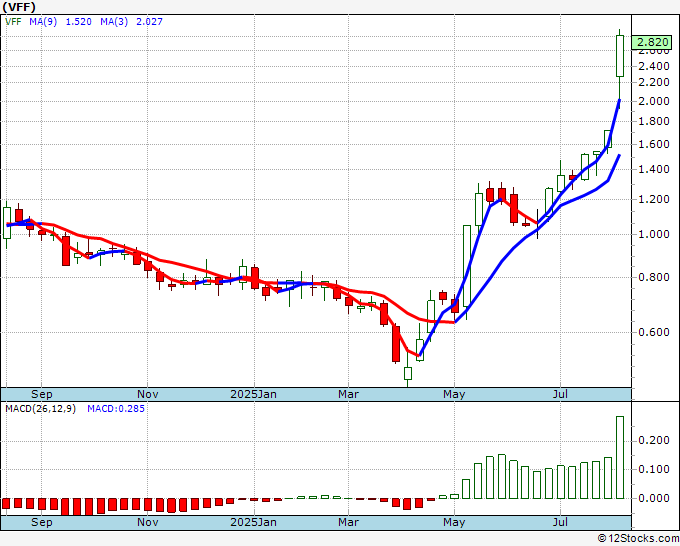
Task: Click the 0.100 MACD axis label
Action: [x=654, y=469]
